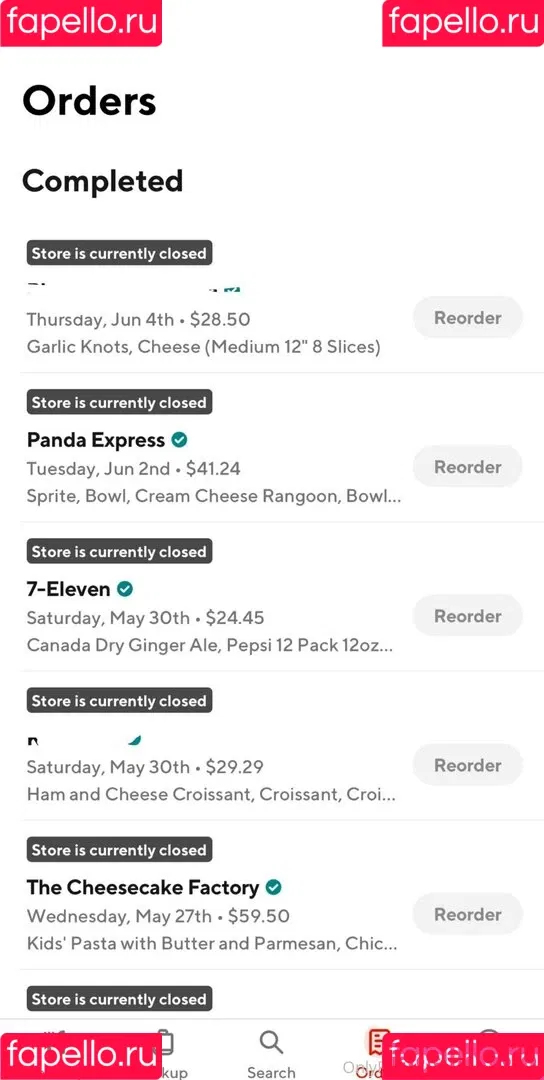
Task: Select the Search tab label
Action: pyautogui.click(x=271, y=1072)
